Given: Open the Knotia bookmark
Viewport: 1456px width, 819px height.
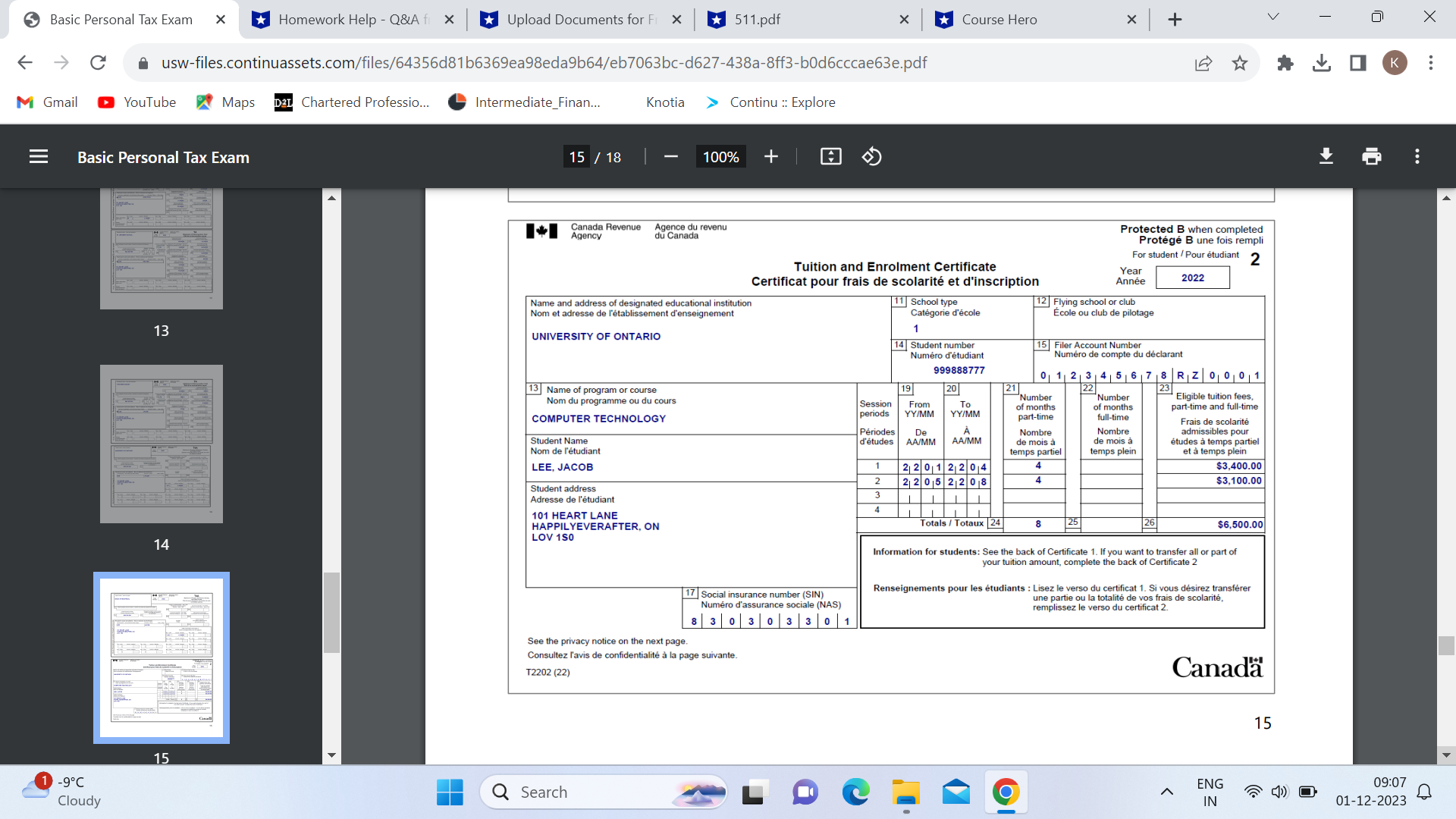Looking at the screenshot, I should pos(664,102).
